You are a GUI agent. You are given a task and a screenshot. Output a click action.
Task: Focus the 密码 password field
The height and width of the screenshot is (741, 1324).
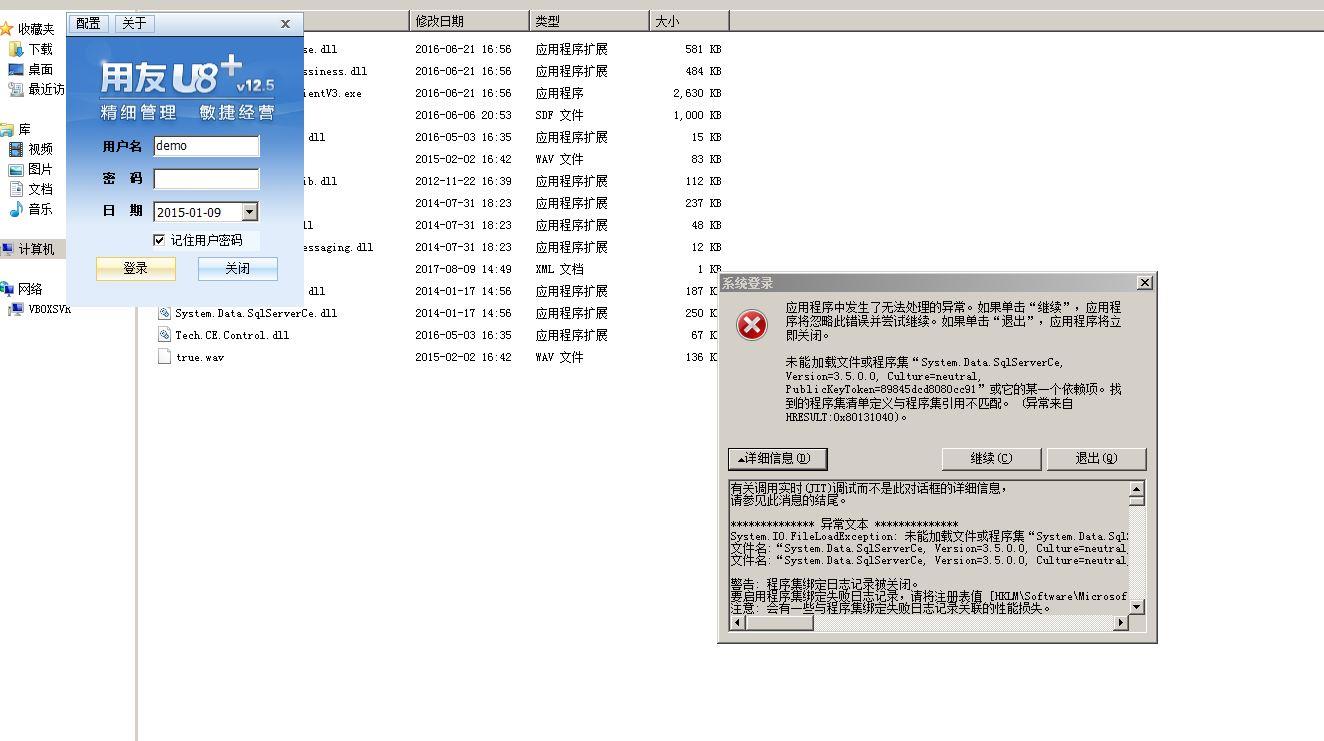[206, 179]
